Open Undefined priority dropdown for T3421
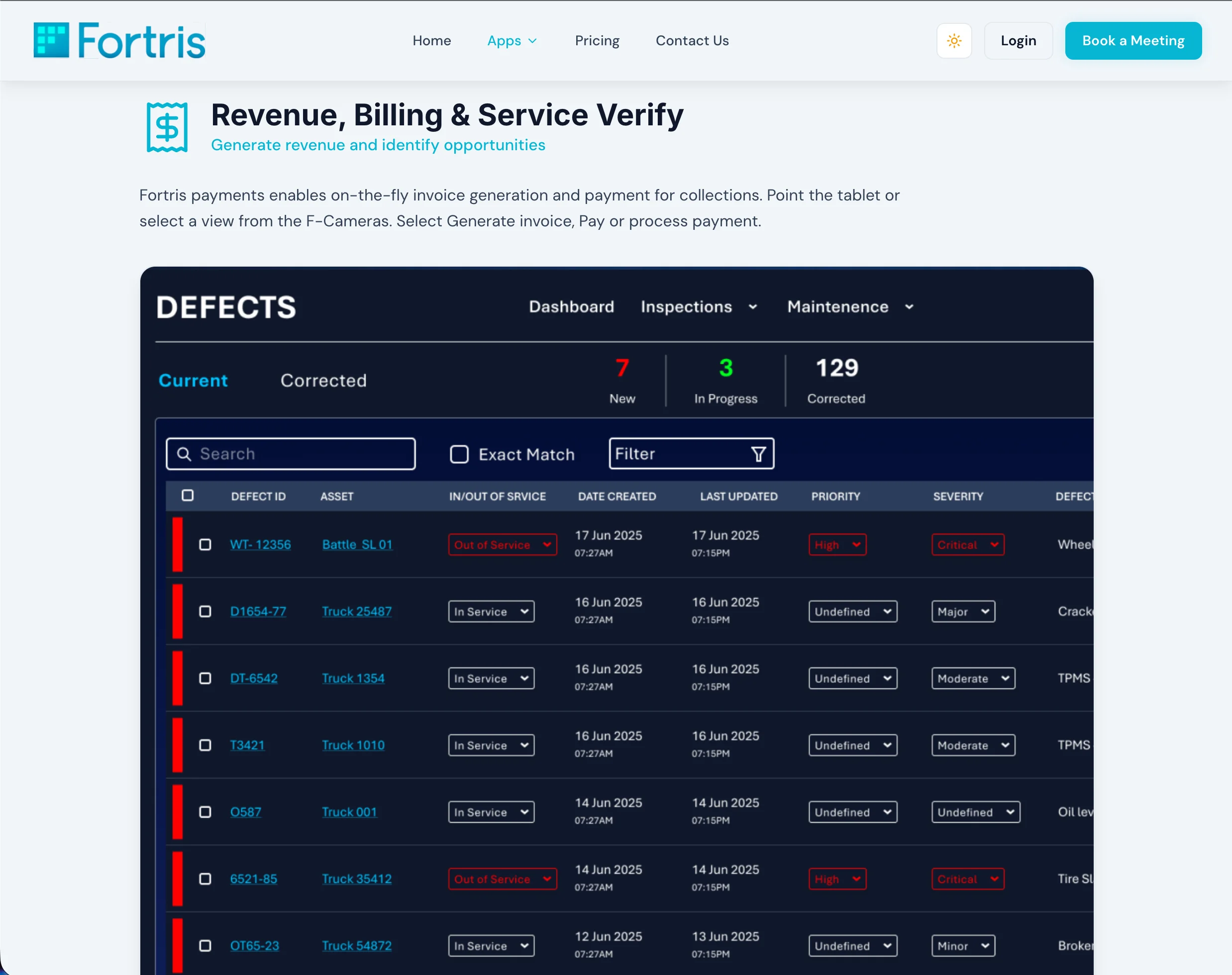 [x=852, y=745]
